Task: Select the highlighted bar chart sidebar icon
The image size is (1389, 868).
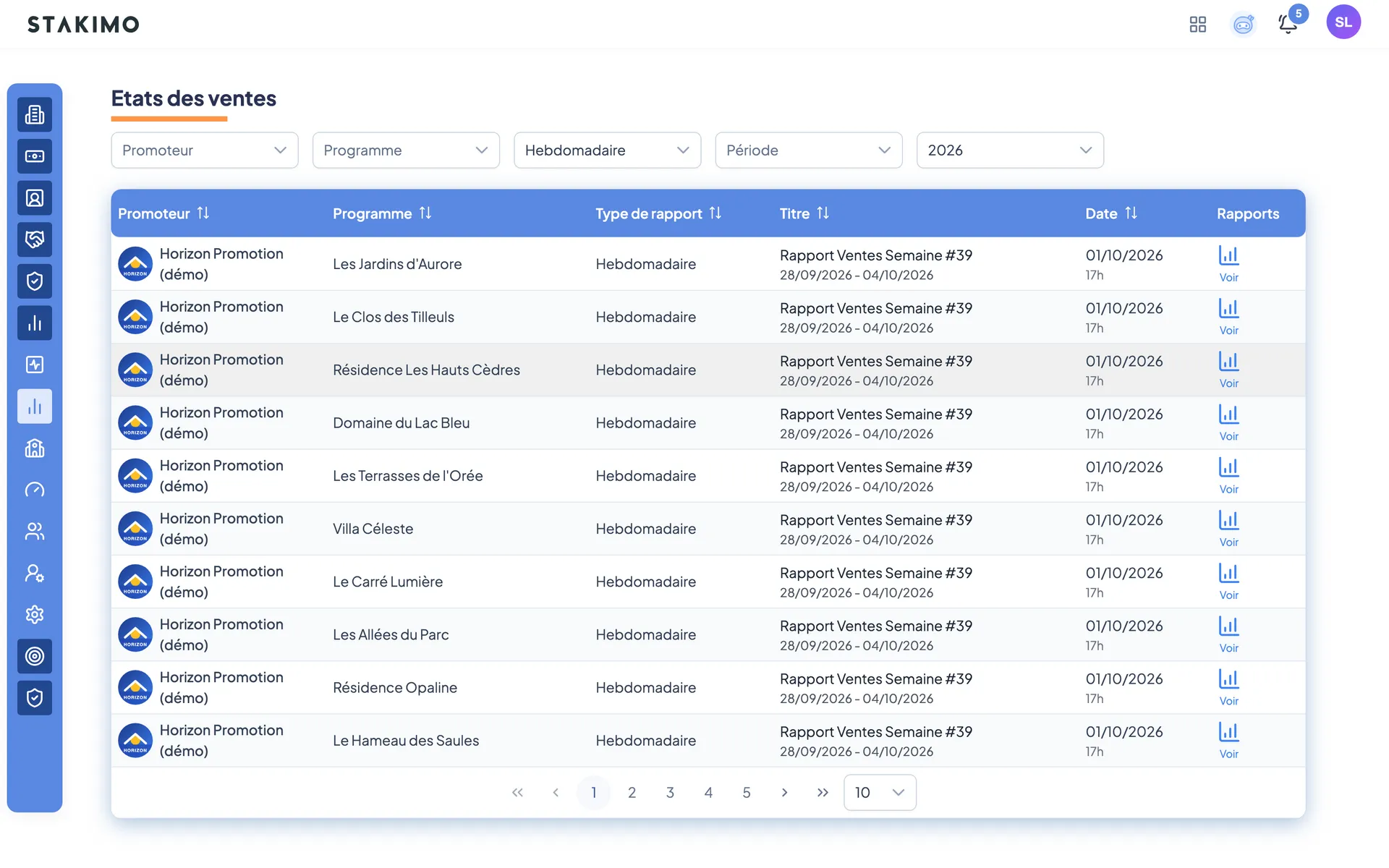Action: click(x=35, y=406)
